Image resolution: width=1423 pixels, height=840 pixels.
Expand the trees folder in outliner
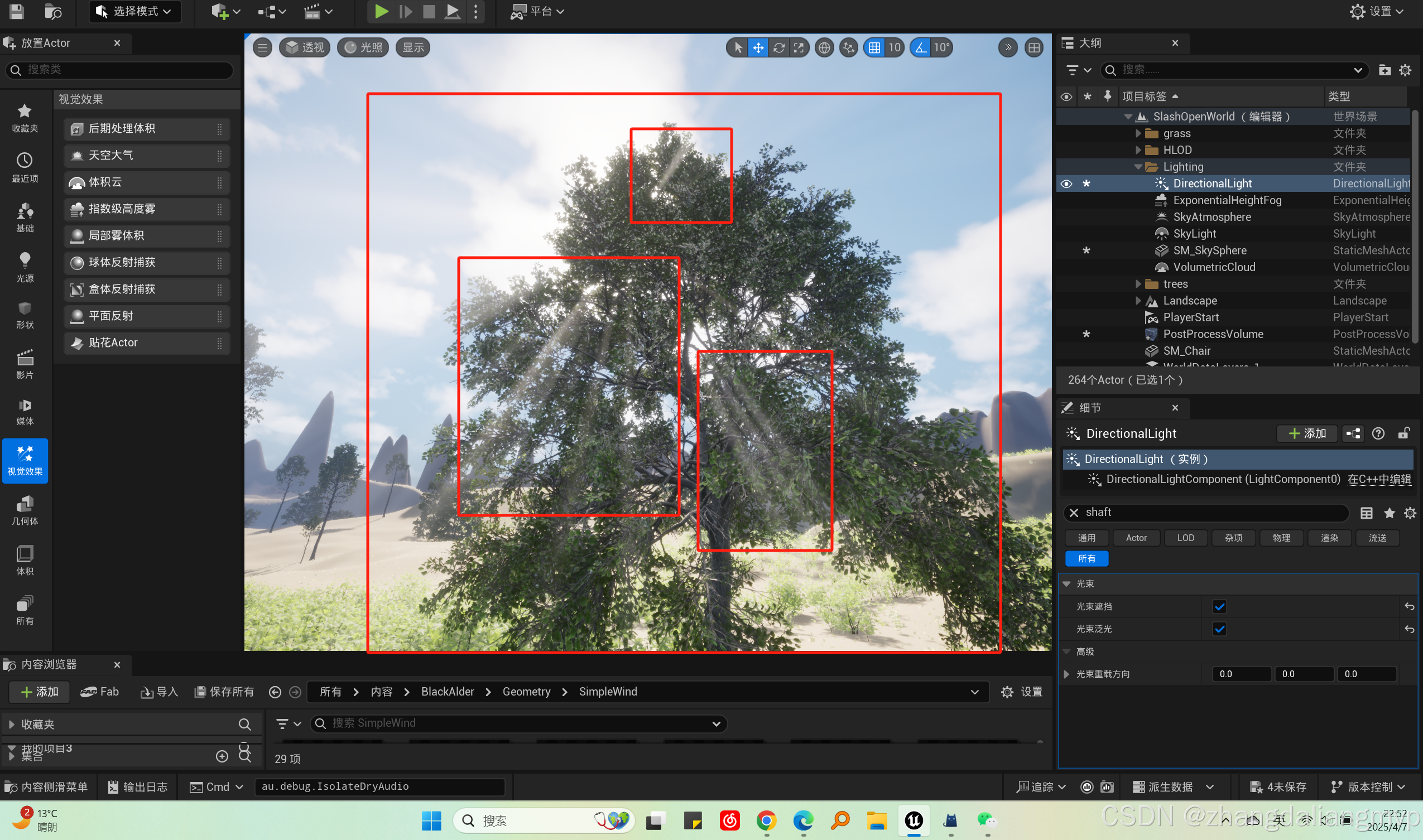[x=1138, y=283]
